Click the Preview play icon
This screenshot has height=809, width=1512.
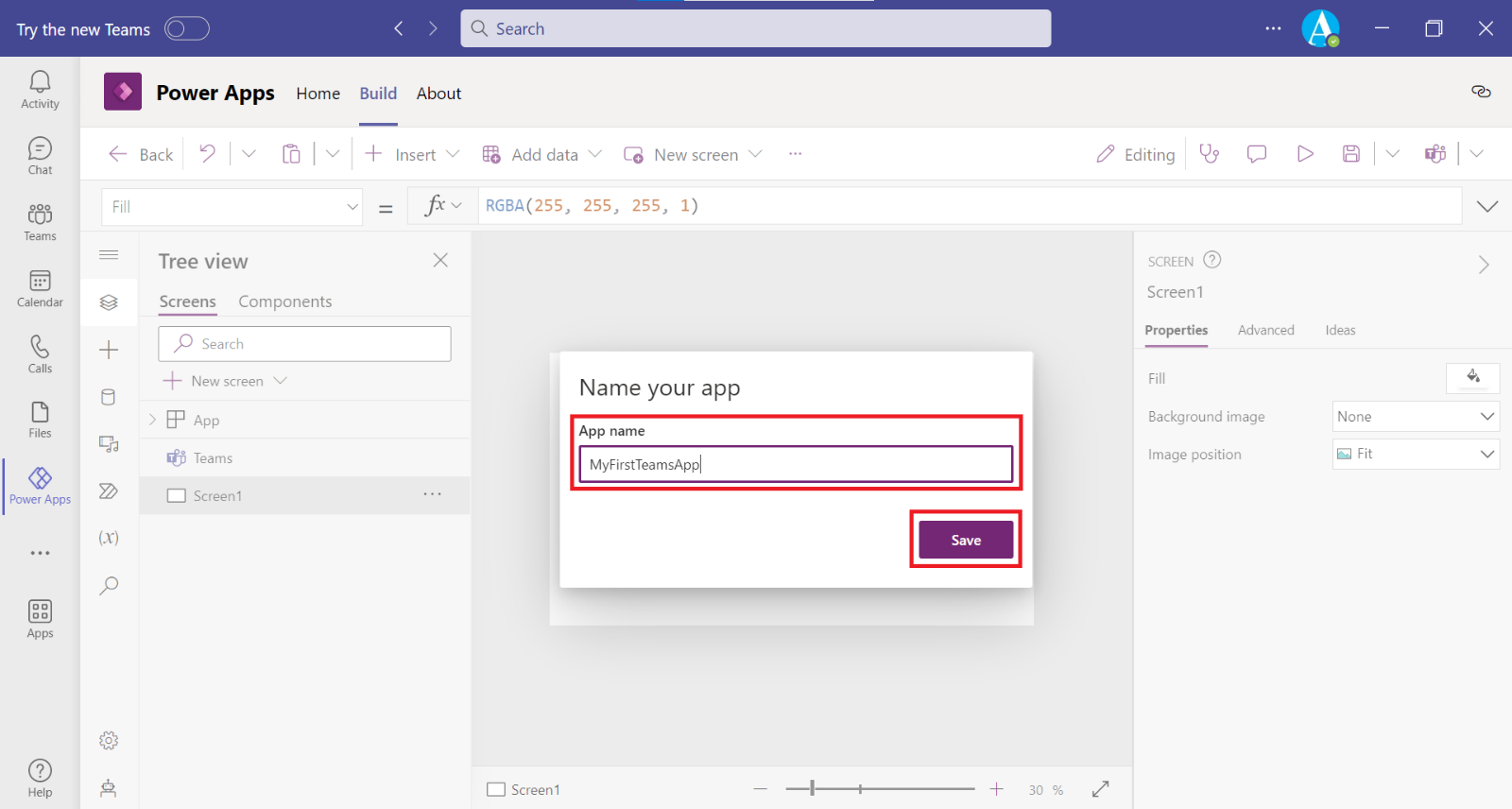(x=1304, y=154)
